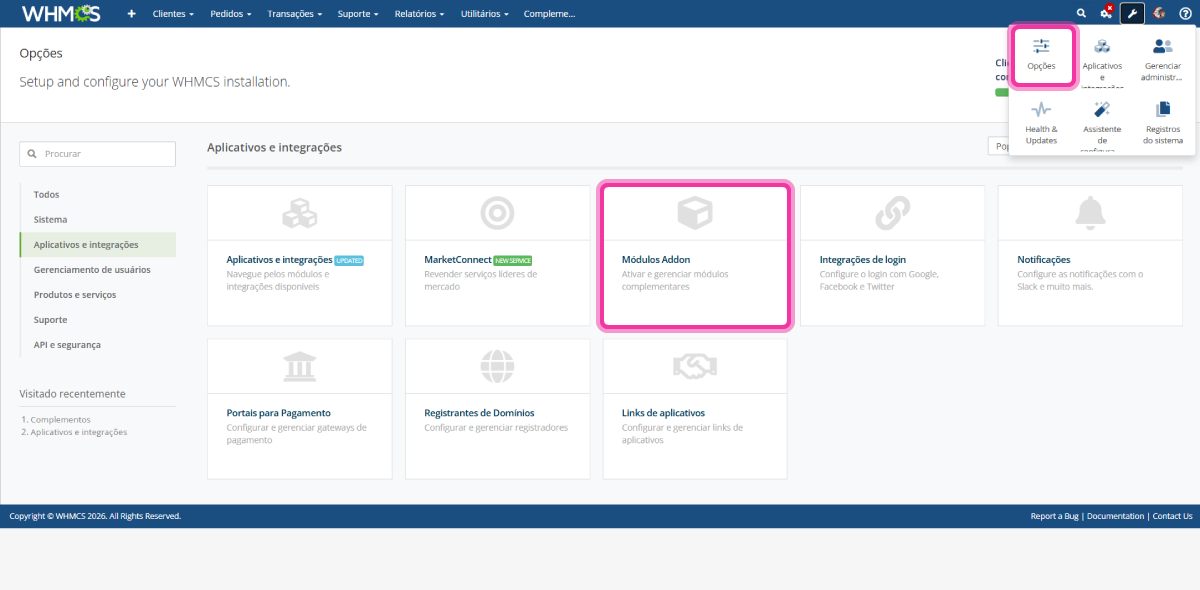Open the gears alert icon with red badge
Screen dimensions: 1200x590
[1107, 13]
